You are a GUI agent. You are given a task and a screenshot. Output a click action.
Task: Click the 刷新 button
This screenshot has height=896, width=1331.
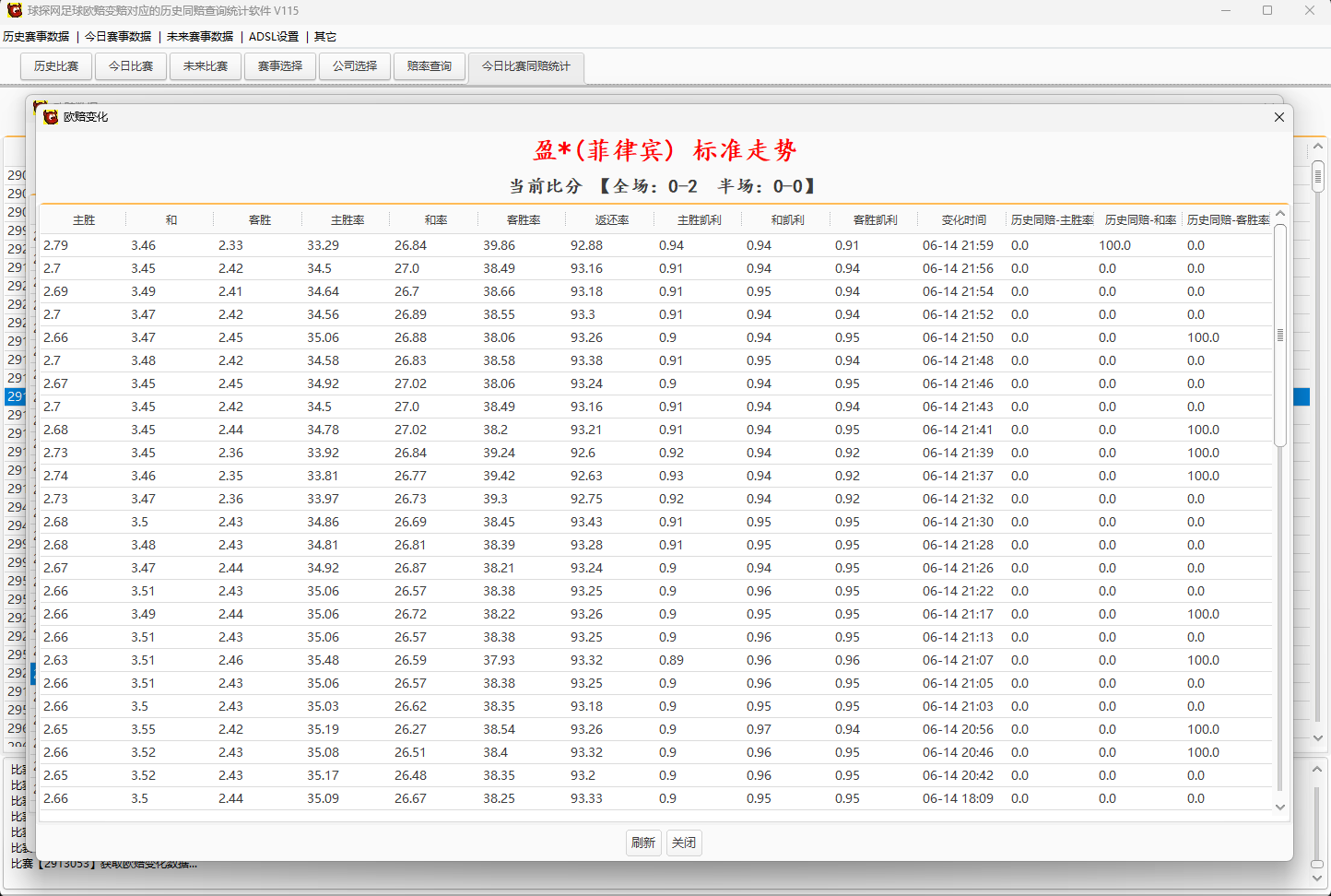[x=643, y=843]
